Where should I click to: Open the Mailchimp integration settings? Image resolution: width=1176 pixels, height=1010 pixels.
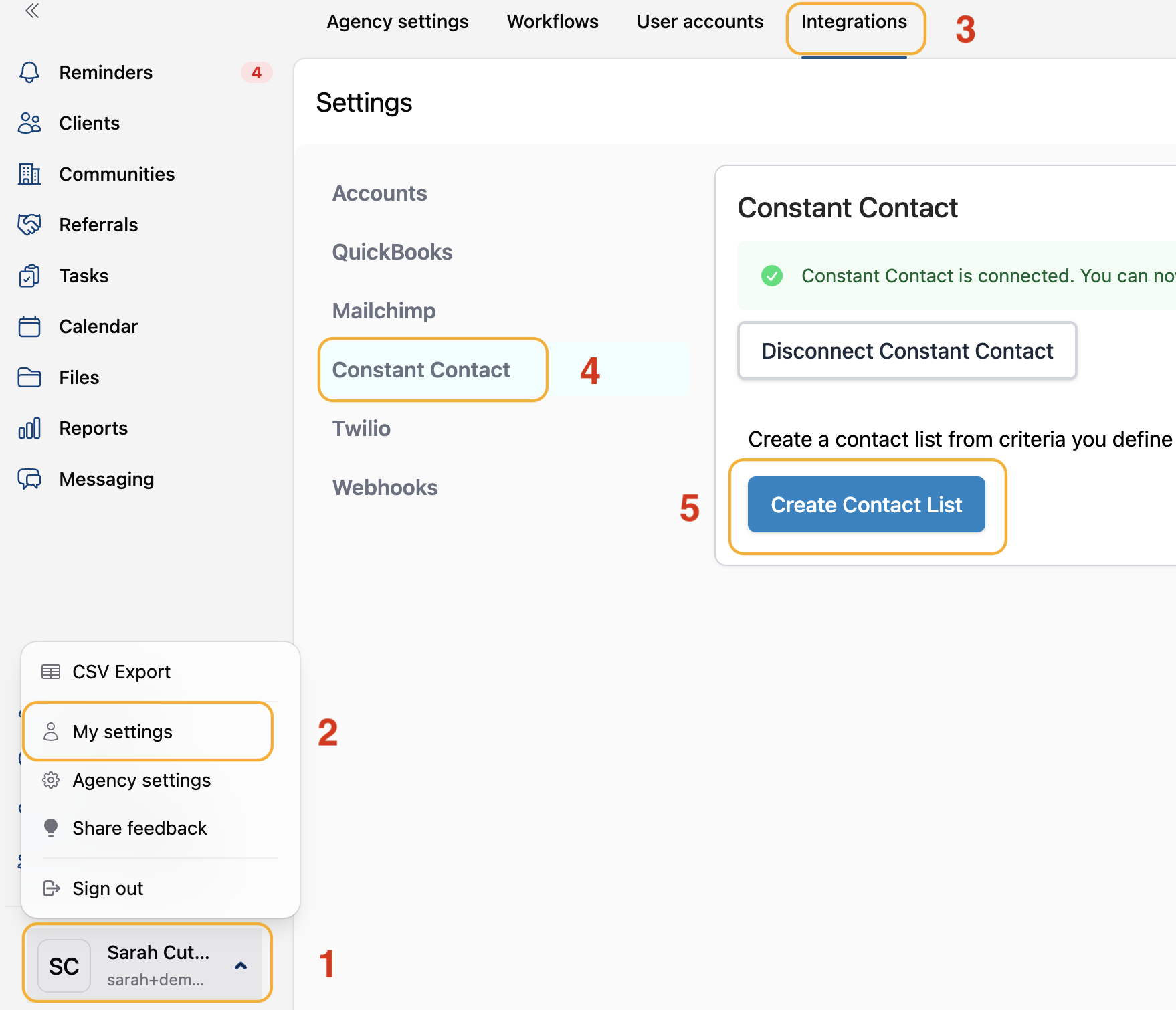384,311
